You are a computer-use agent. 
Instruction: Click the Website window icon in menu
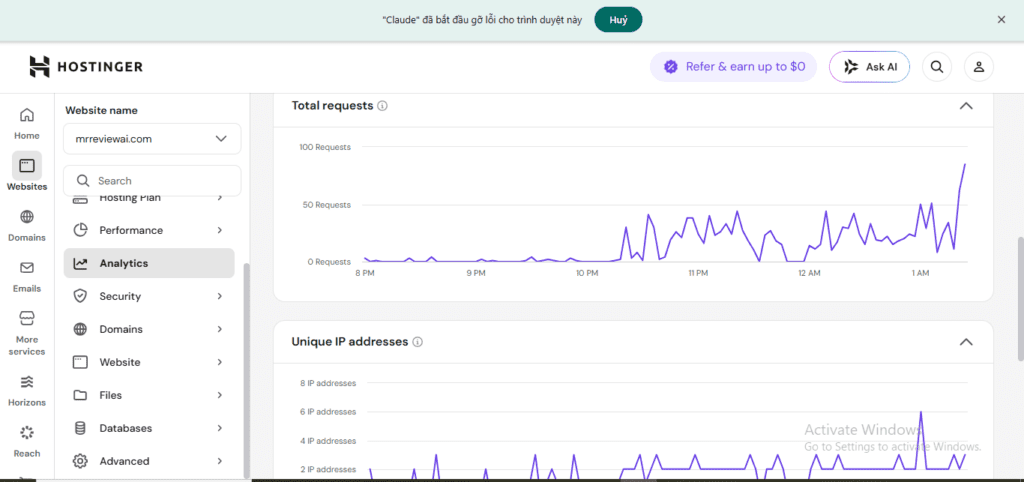tap(80, 362)
